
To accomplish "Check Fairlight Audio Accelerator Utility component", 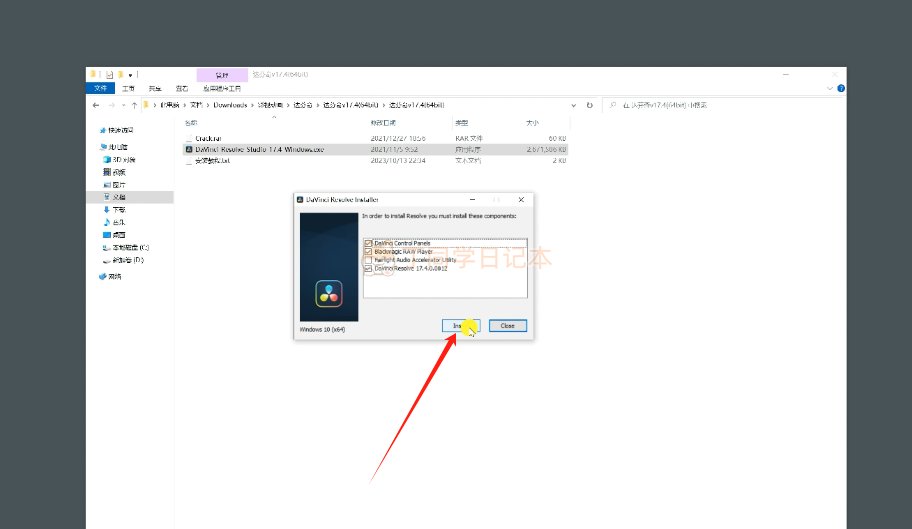I will pos(368,260).
